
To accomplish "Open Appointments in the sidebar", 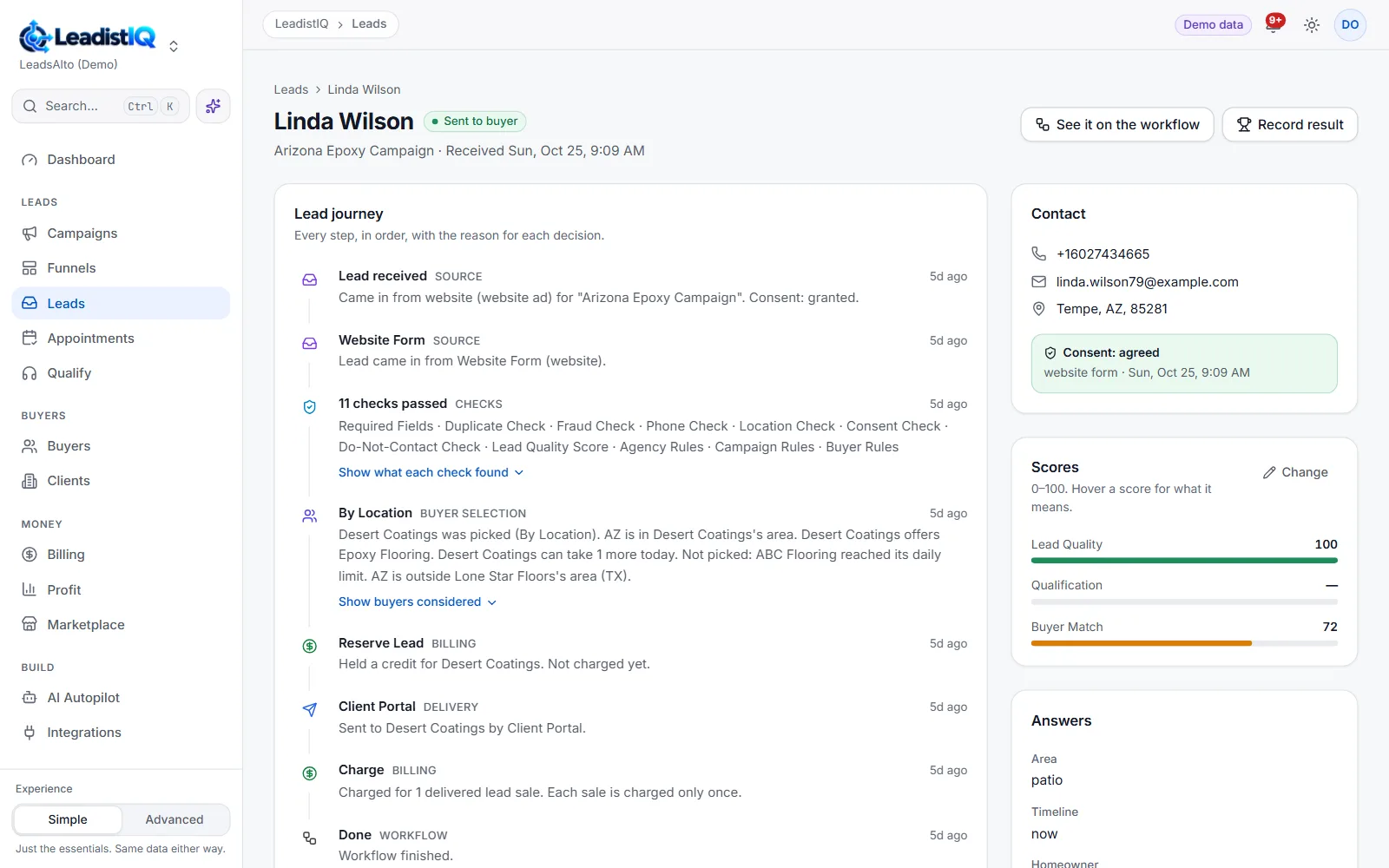I will (x=121, y=339).
